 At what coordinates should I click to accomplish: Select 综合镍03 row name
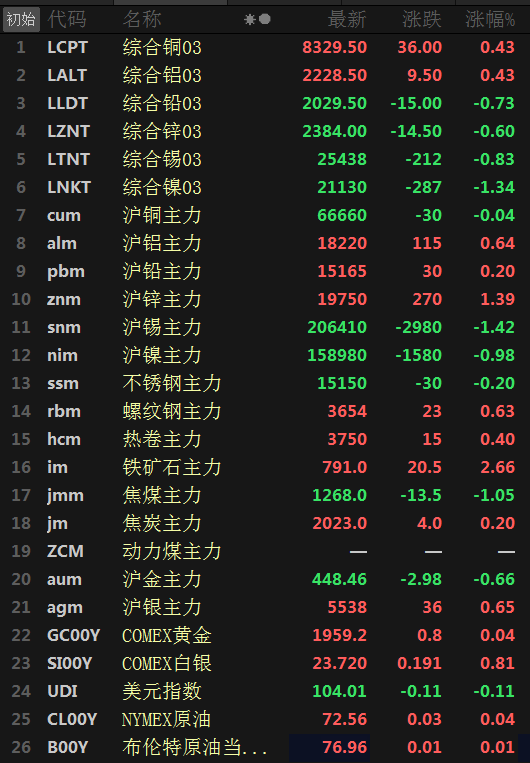click(x=162, y=187)
